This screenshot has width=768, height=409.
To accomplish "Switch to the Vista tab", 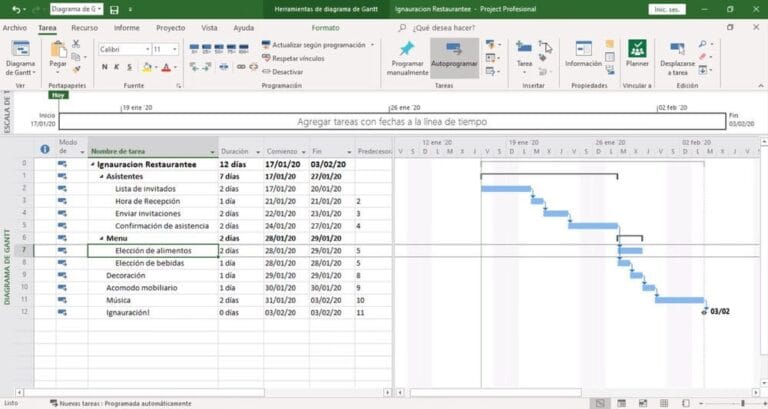I will (209, 28).
